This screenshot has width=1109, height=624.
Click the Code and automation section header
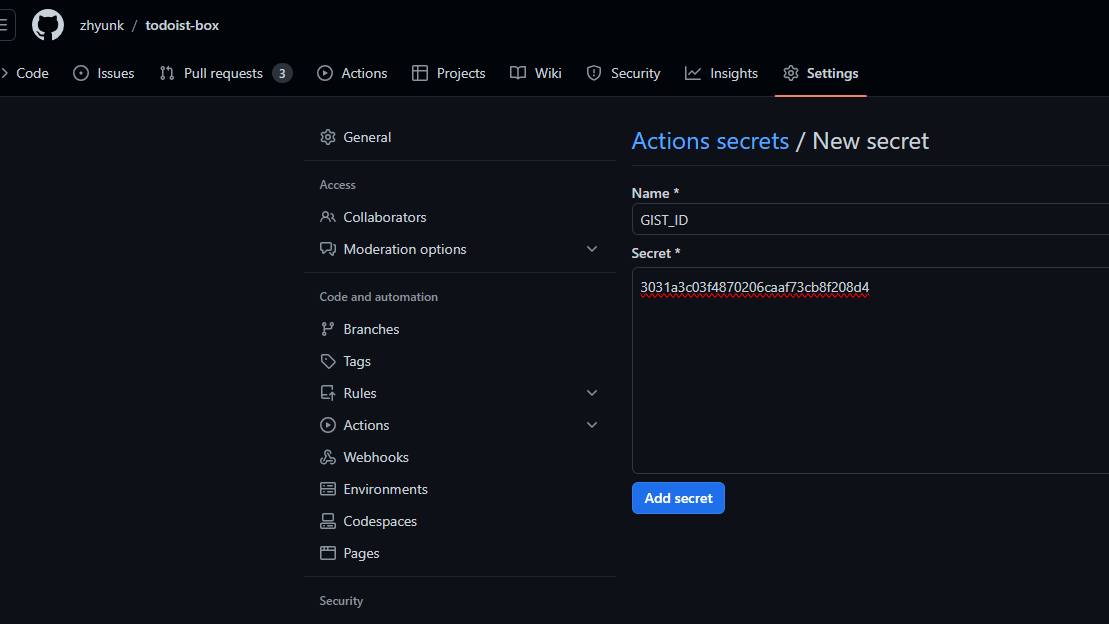tap(378, 297)
